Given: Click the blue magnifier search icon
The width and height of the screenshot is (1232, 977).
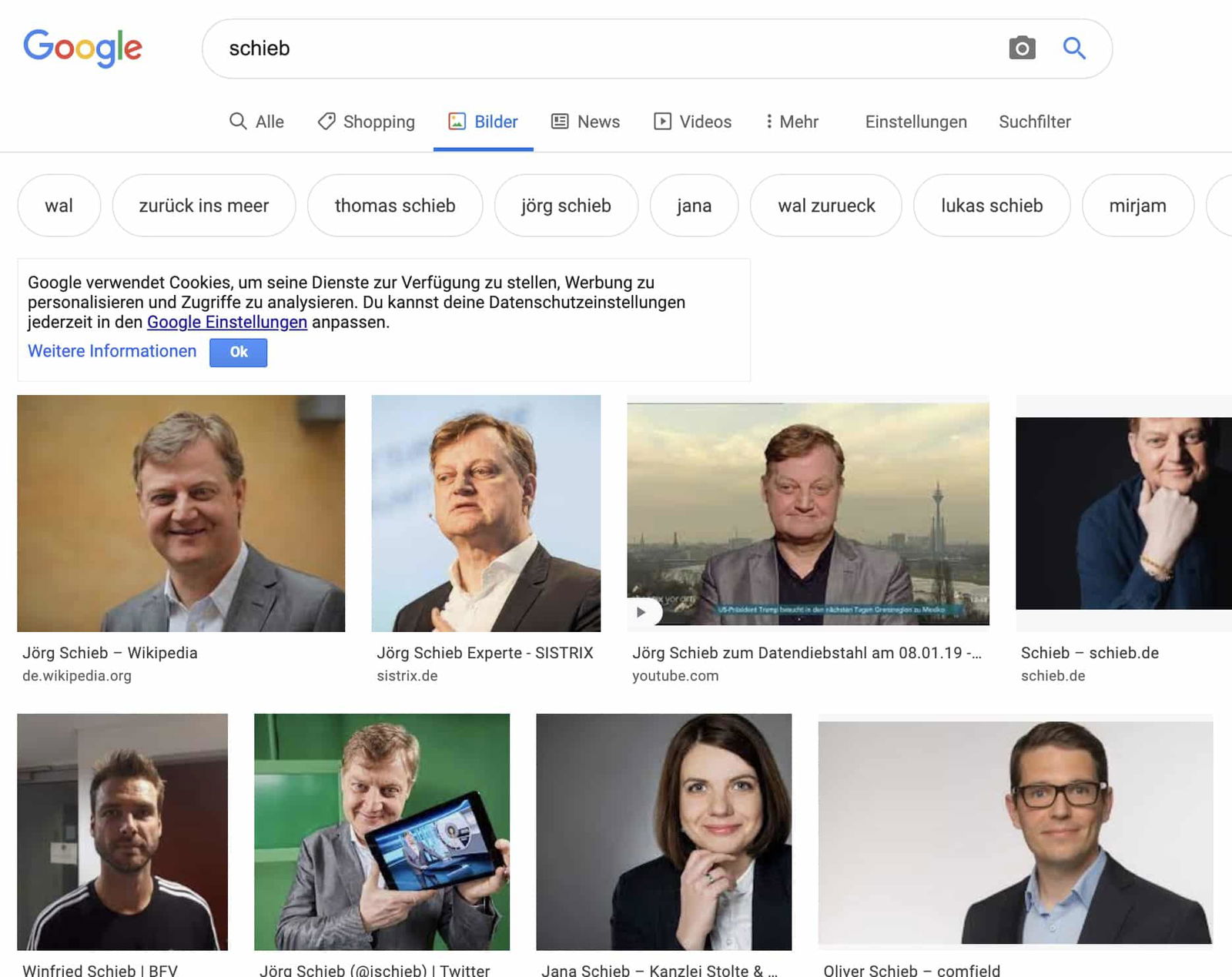Looking at the screenshot, I should click(x=1074, y=49).
